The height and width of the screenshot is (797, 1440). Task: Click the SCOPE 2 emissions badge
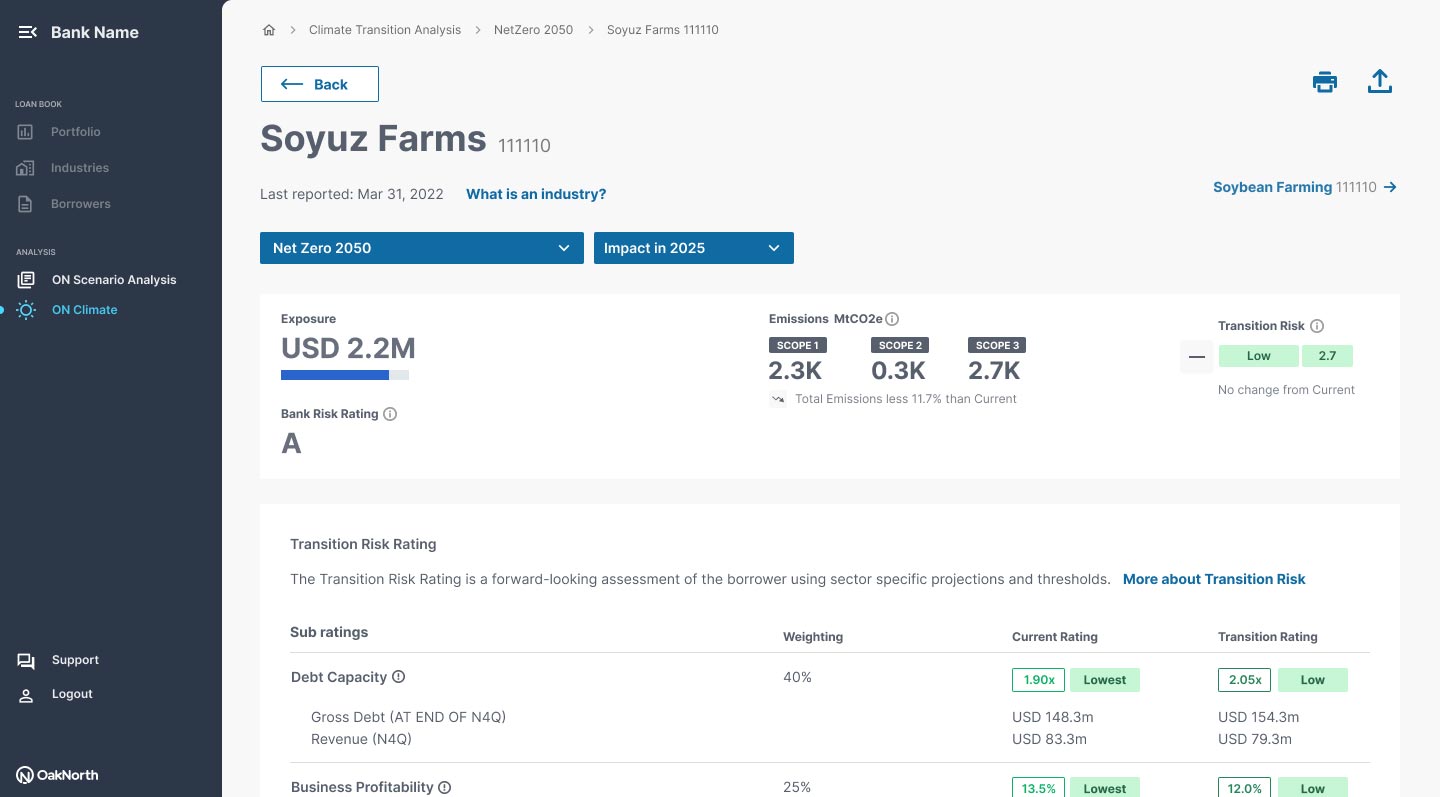[899, 345]
